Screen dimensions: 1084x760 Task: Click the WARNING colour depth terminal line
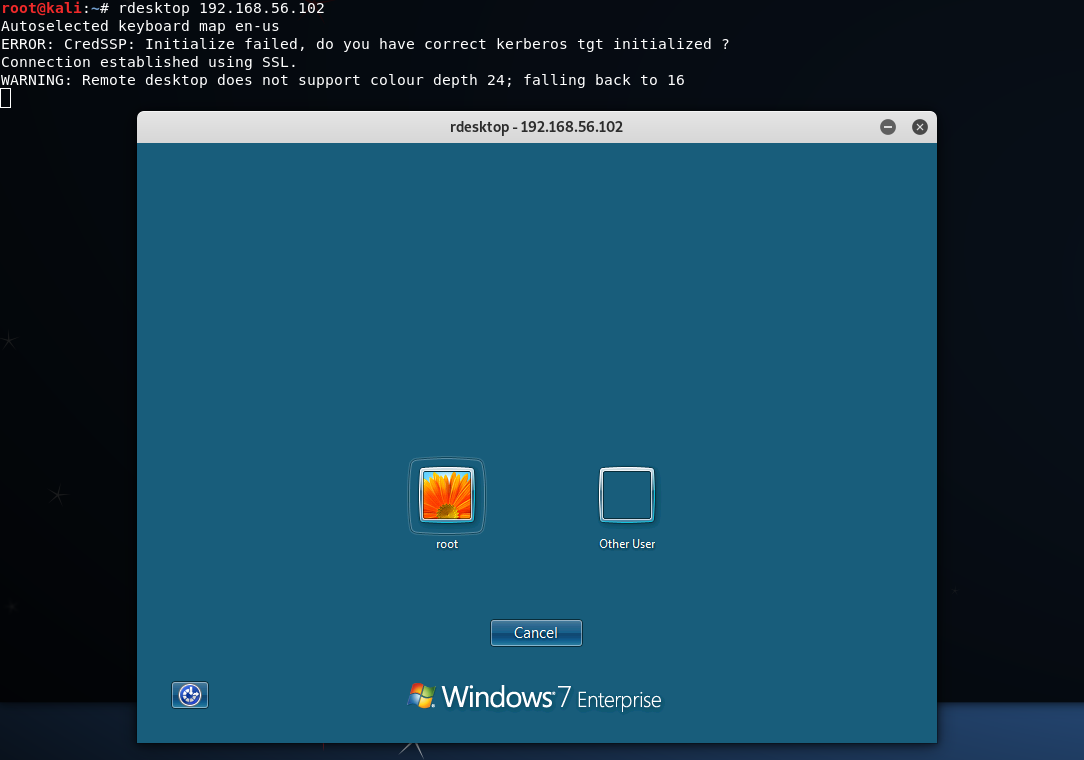tap(343, 80)
